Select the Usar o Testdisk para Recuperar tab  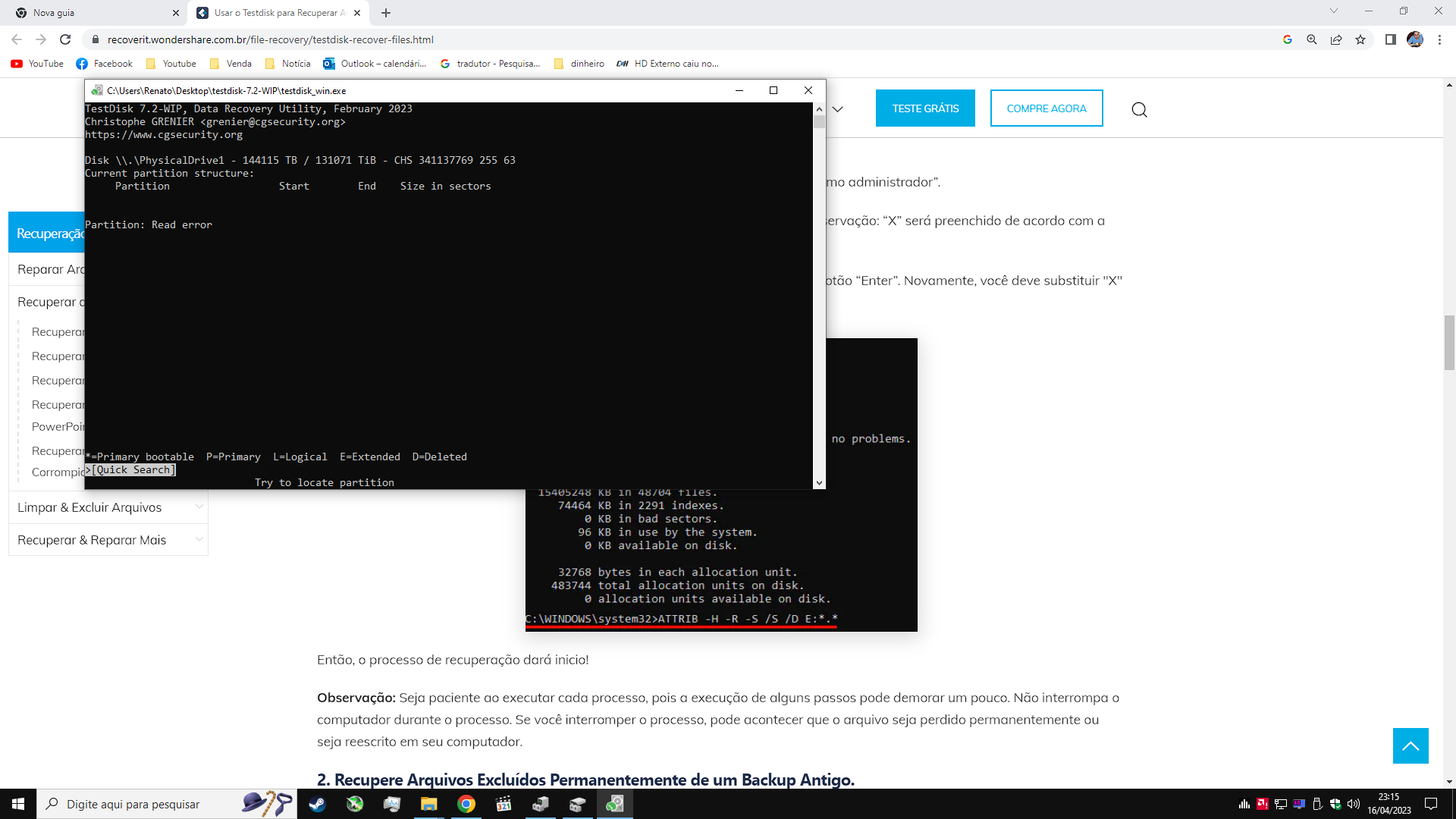278,13
